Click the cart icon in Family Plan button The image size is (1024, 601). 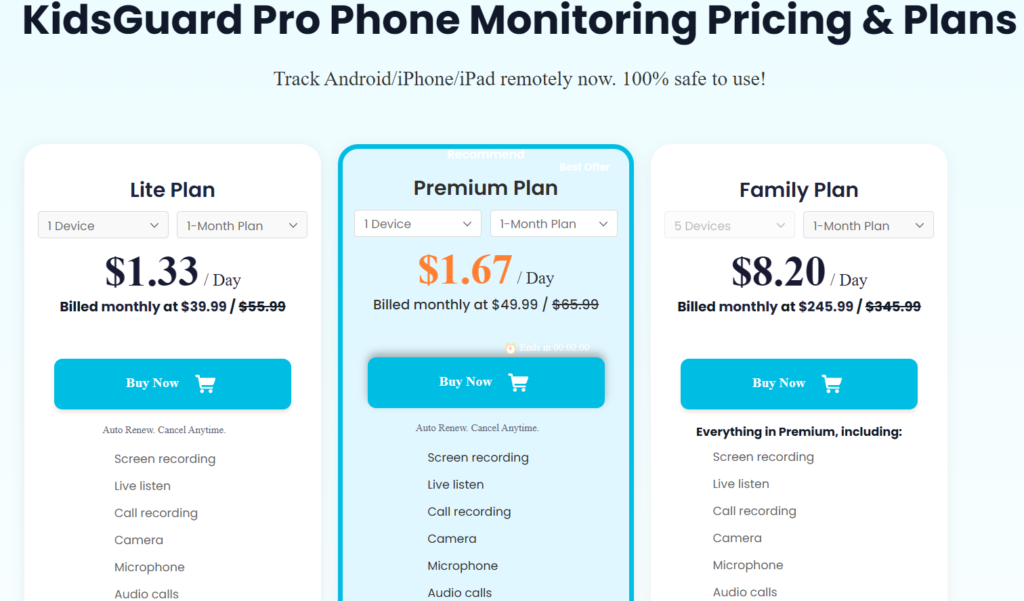coord(832,384)
